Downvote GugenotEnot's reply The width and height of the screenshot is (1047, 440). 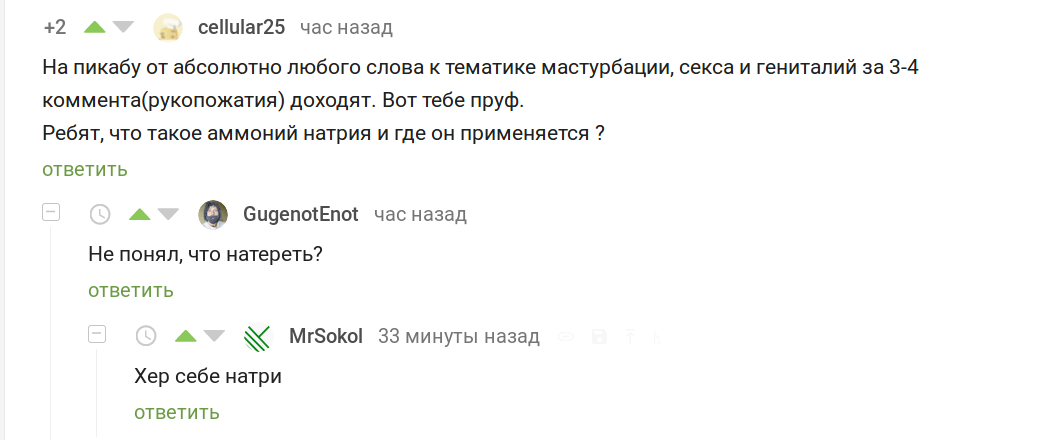pos(168,214)
